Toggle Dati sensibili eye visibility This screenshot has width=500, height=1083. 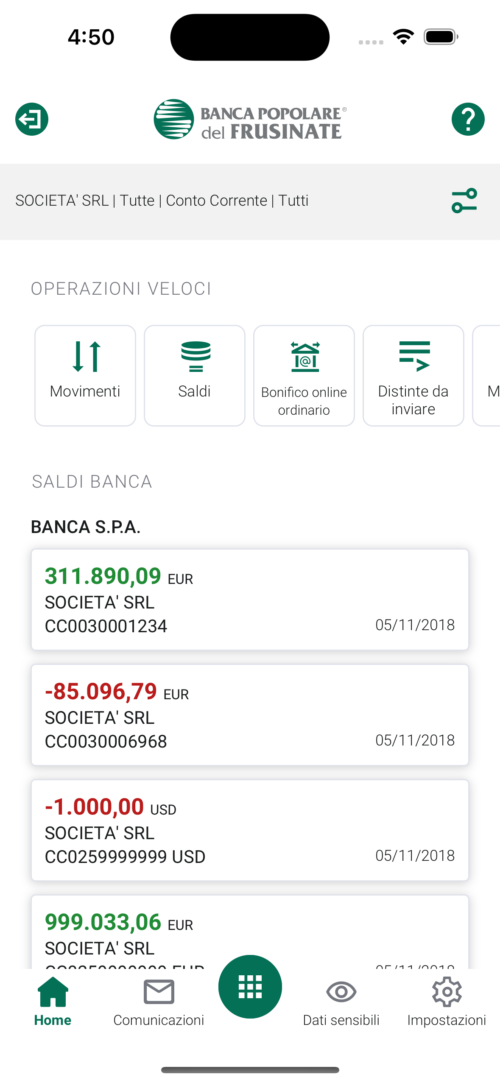click(x=341, y=1001)
